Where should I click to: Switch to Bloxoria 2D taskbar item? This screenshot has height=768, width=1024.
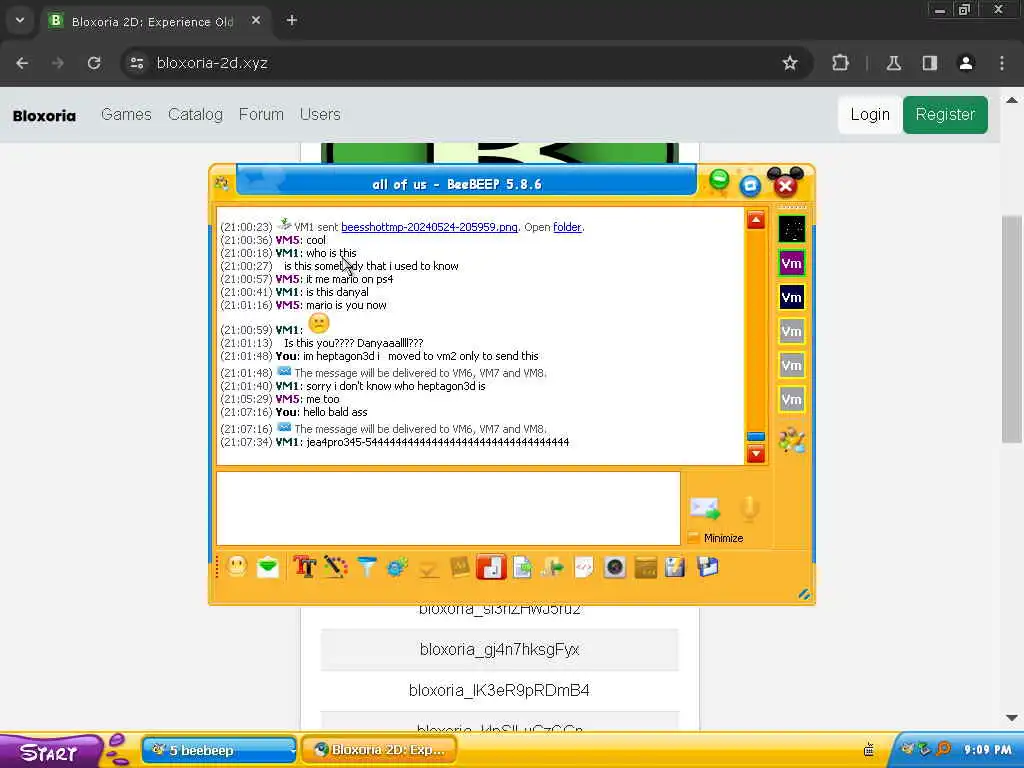[379, 750]
